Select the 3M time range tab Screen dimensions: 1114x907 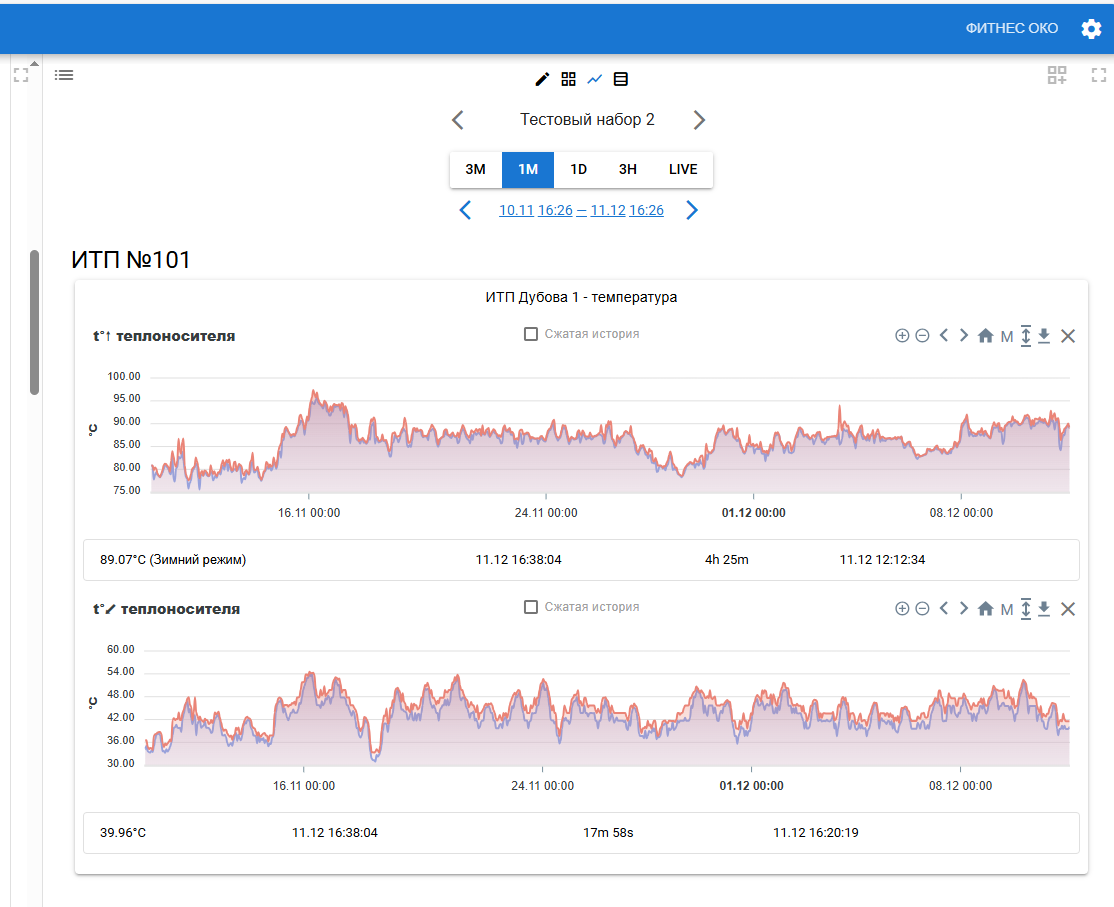point(475,169)
